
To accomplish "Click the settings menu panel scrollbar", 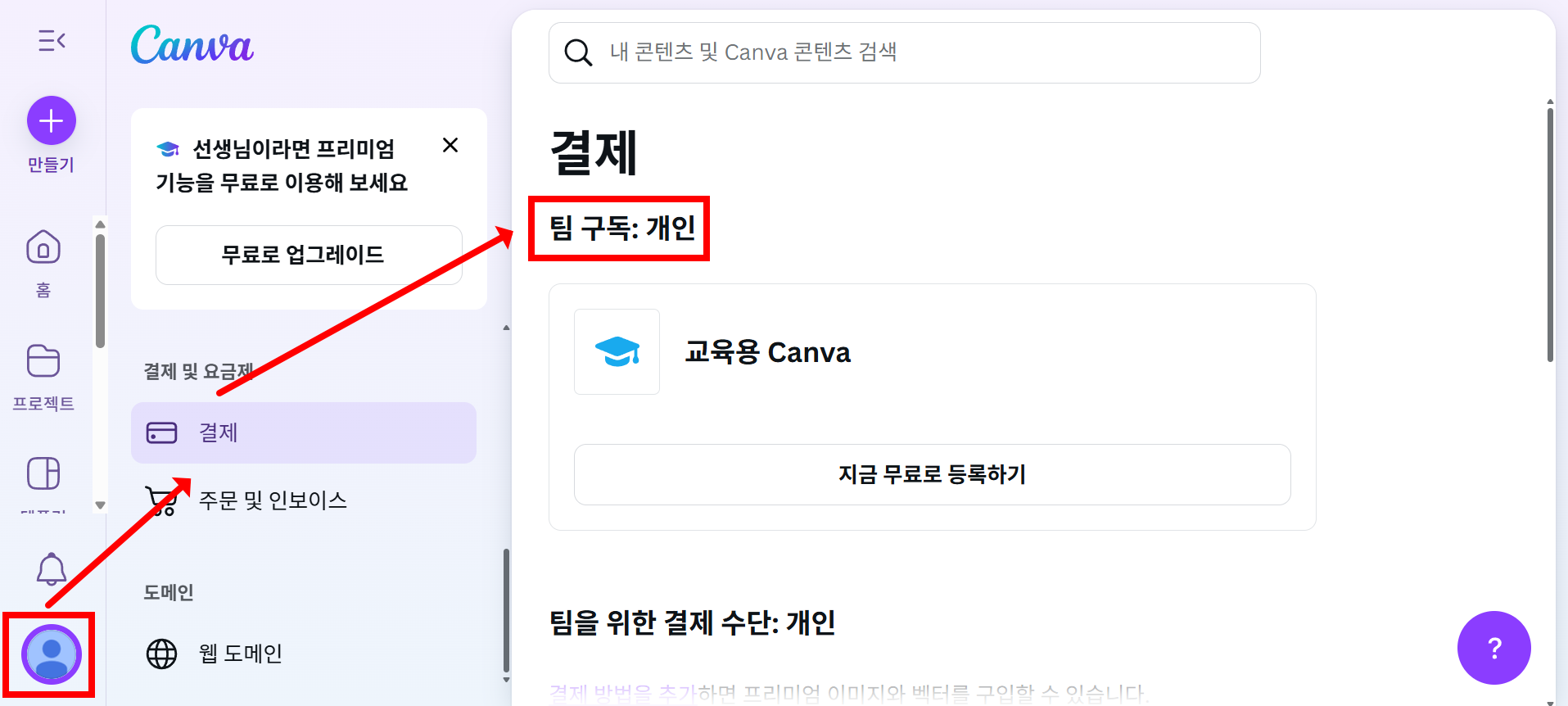I will coord(506,610).
